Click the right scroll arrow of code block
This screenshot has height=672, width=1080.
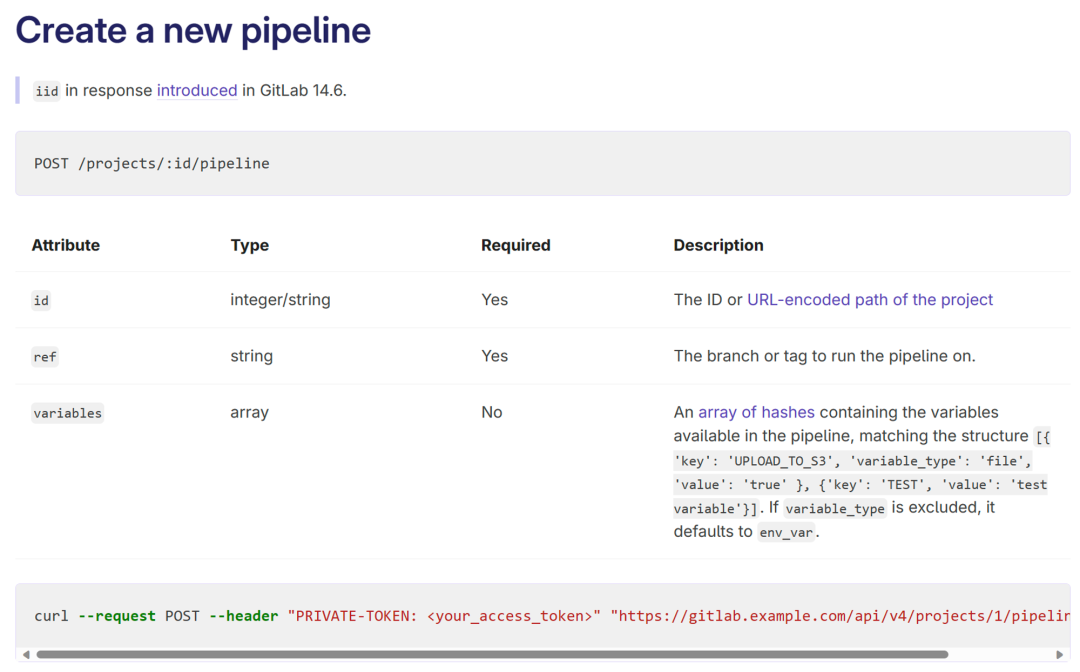pos(1060,655)
